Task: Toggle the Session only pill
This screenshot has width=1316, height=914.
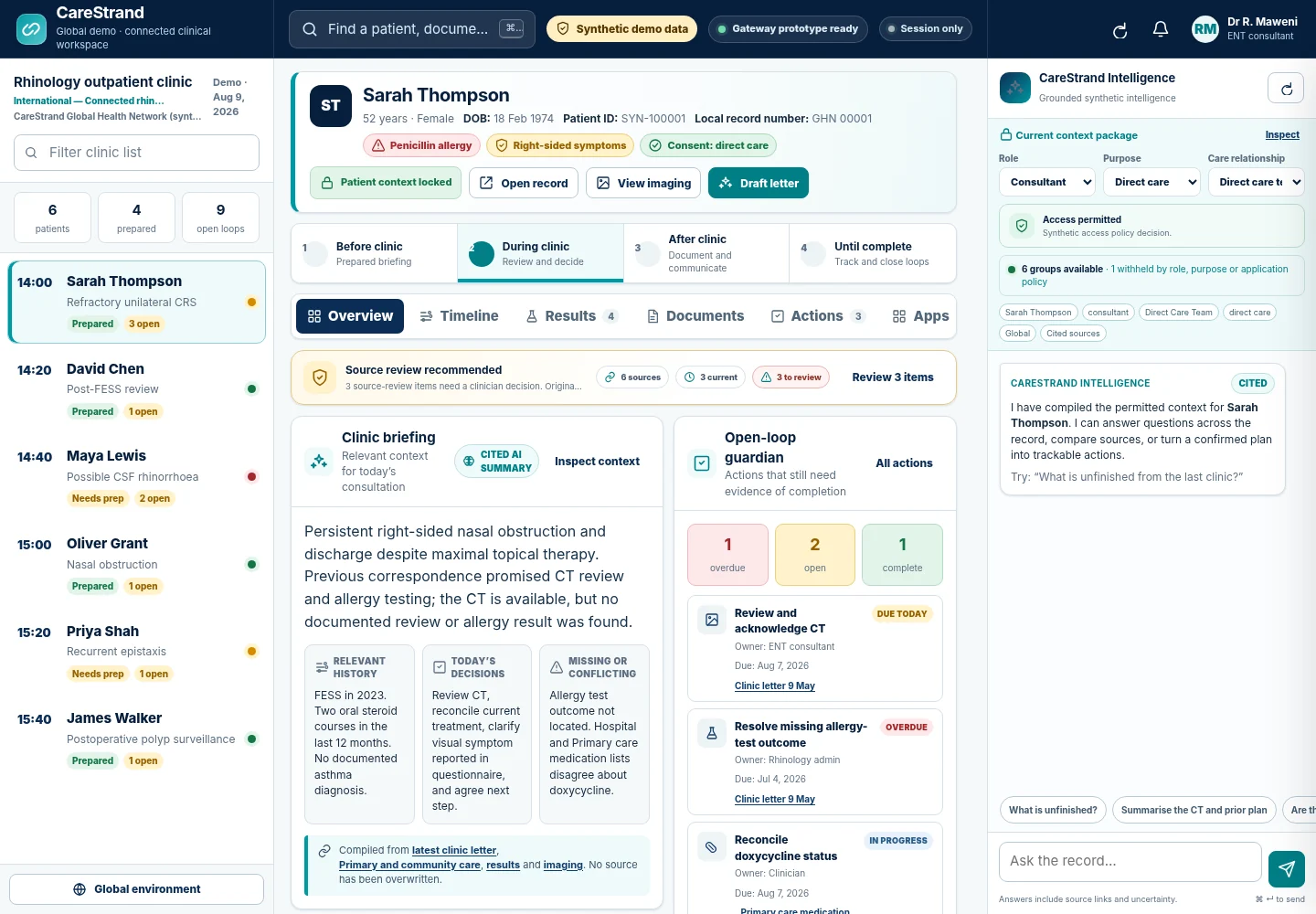Action: (926, 29)
